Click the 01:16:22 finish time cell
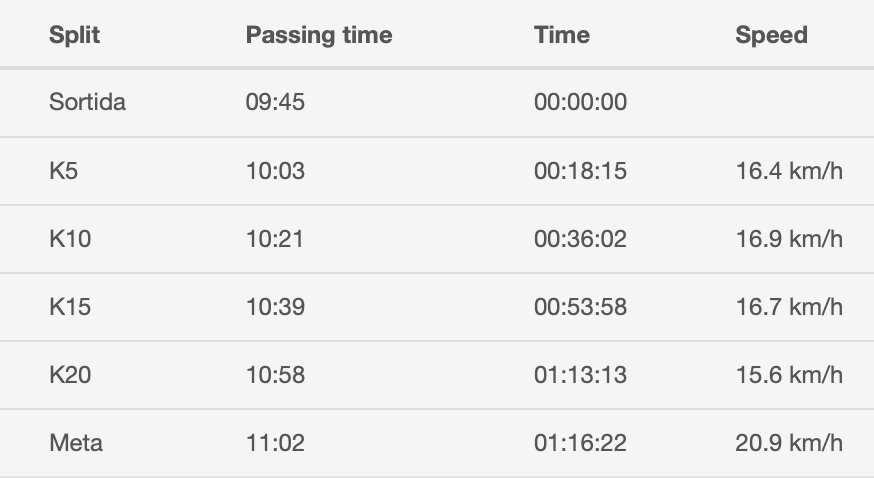Viewport: 874px width, 478px height. [580, 443]
